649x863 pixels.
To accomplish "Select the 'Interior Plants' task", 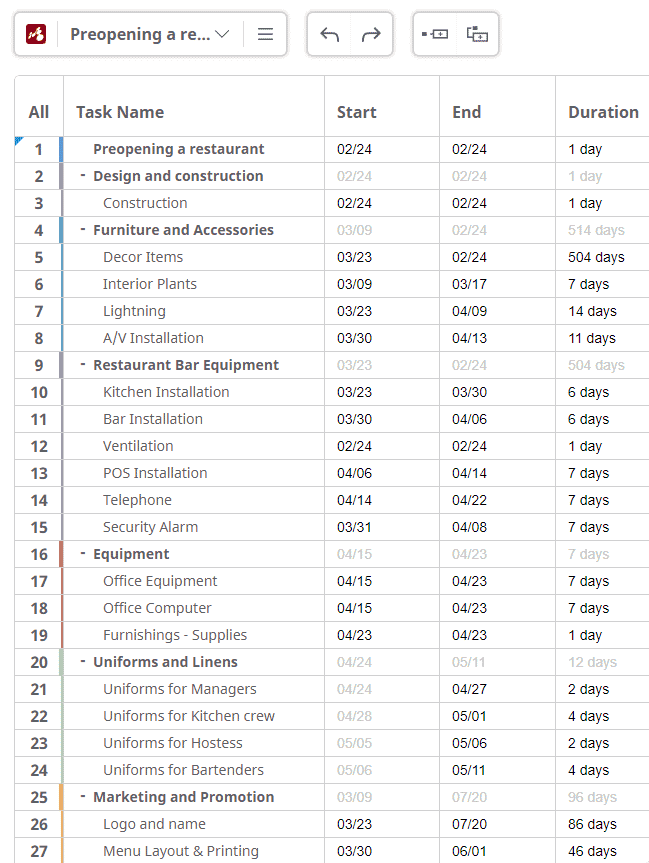I will pos(150,284).
